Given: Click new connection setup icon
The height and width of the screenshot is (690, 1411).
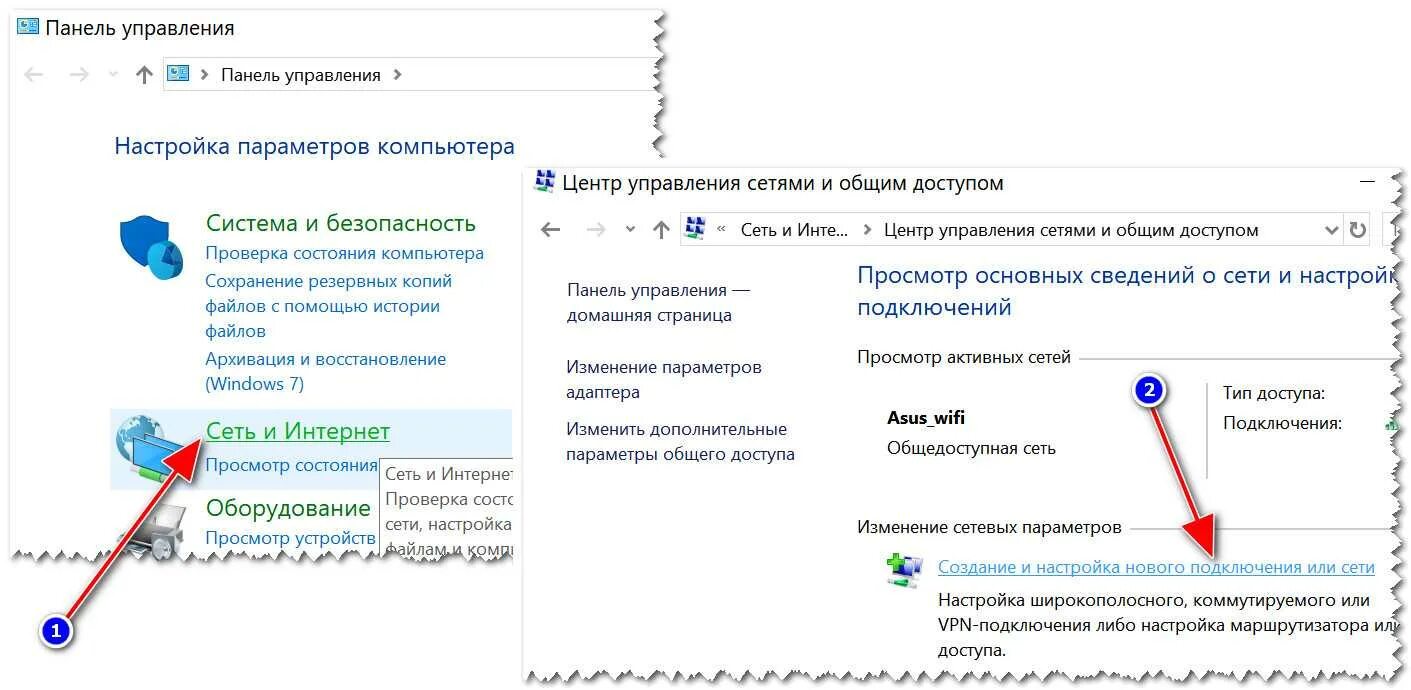Looking at the screenshot, I should click(903, 569).
